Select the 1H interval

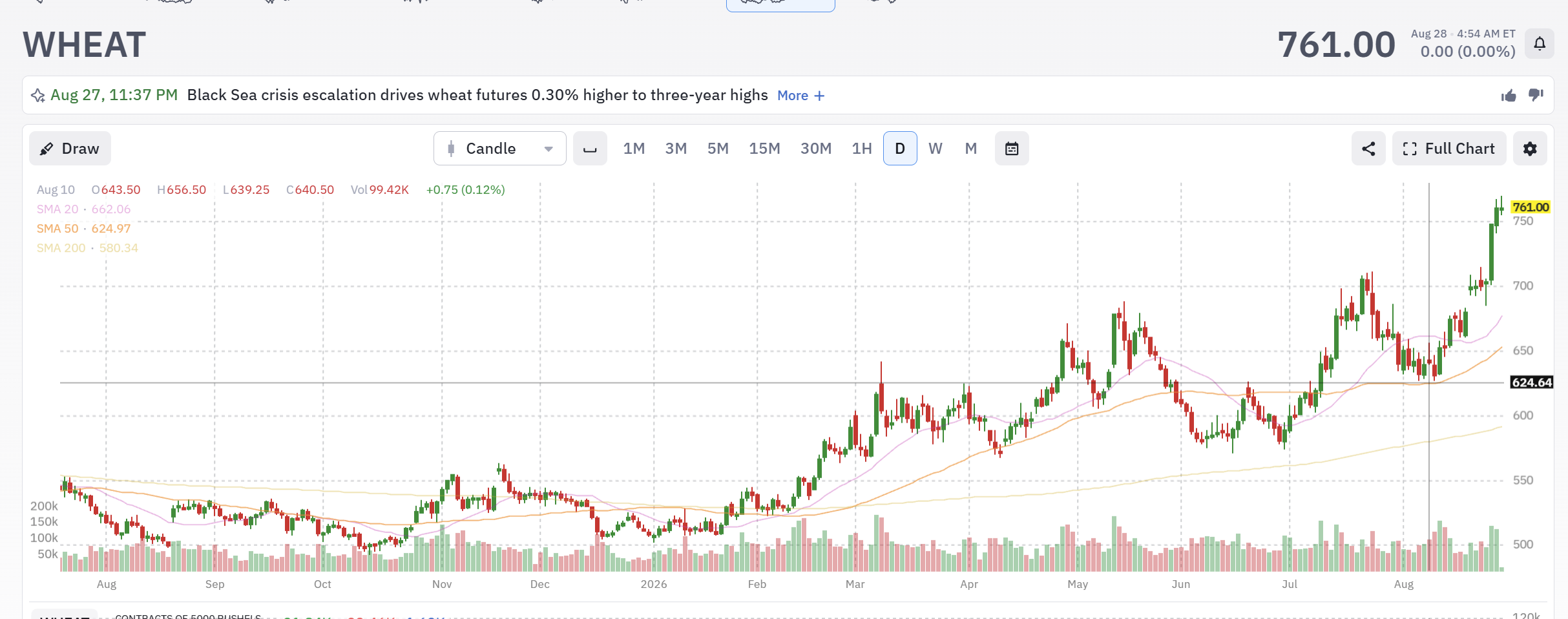tap(861, 149)
